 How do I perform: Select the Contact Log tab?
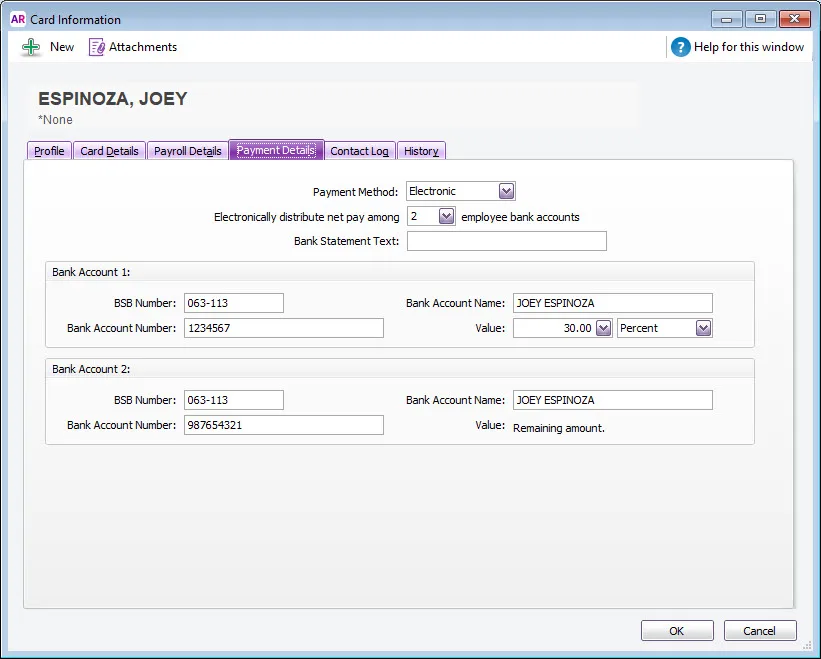click(x=359, y=150)
